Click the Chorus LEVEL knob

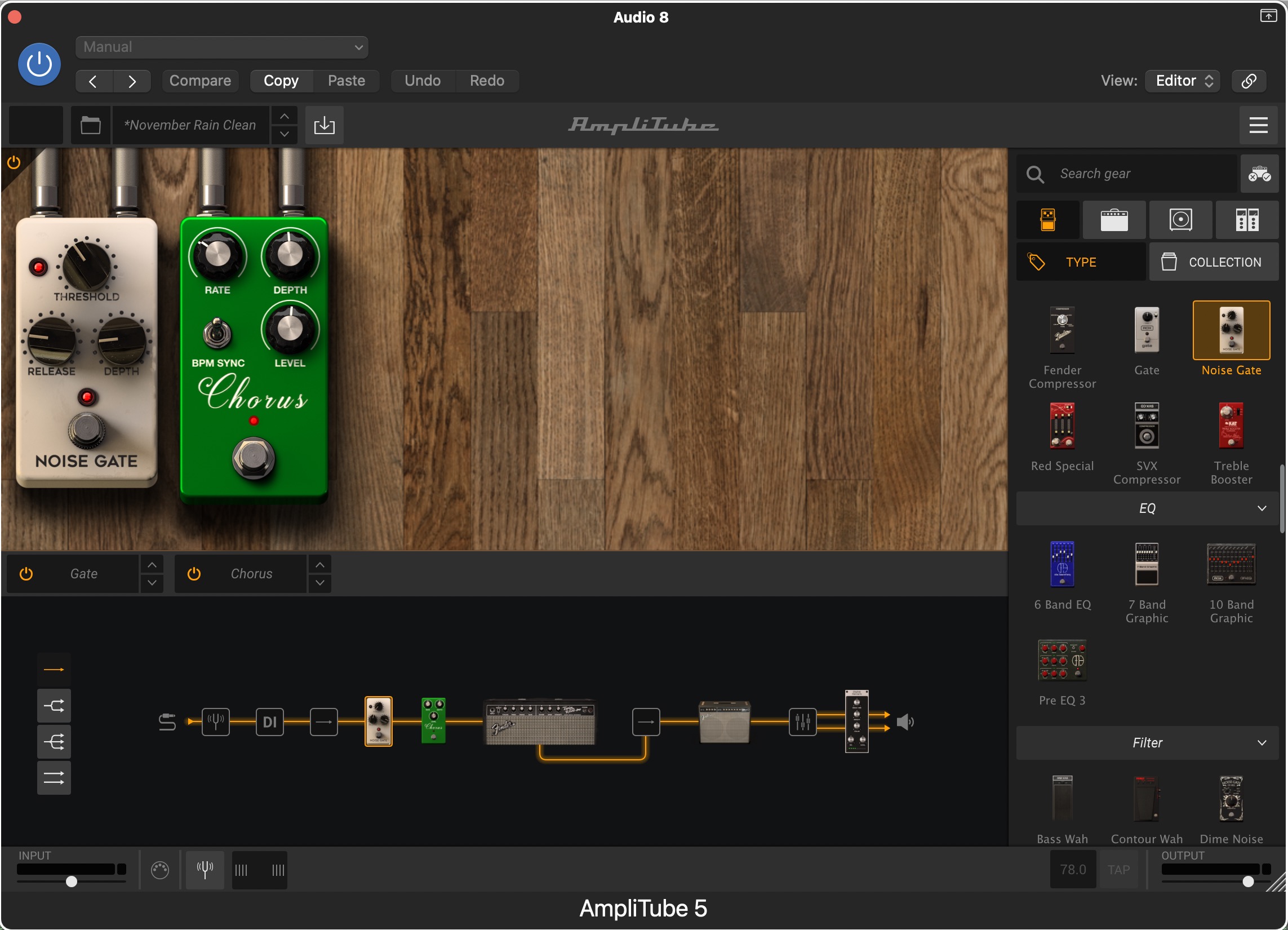(x=290, y=328)
